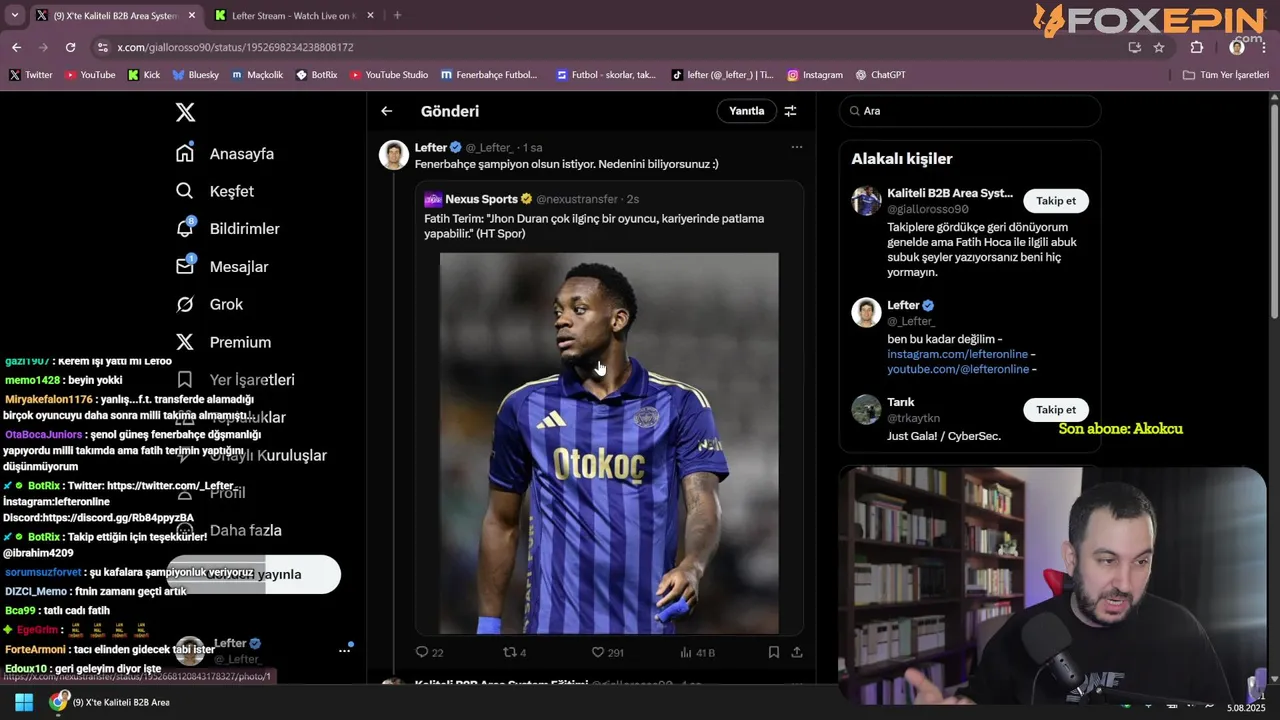The width and height of the screenshot is (1280, 720).
Task: Click Lefter's avatar on the post
Action: coord(394,155)
